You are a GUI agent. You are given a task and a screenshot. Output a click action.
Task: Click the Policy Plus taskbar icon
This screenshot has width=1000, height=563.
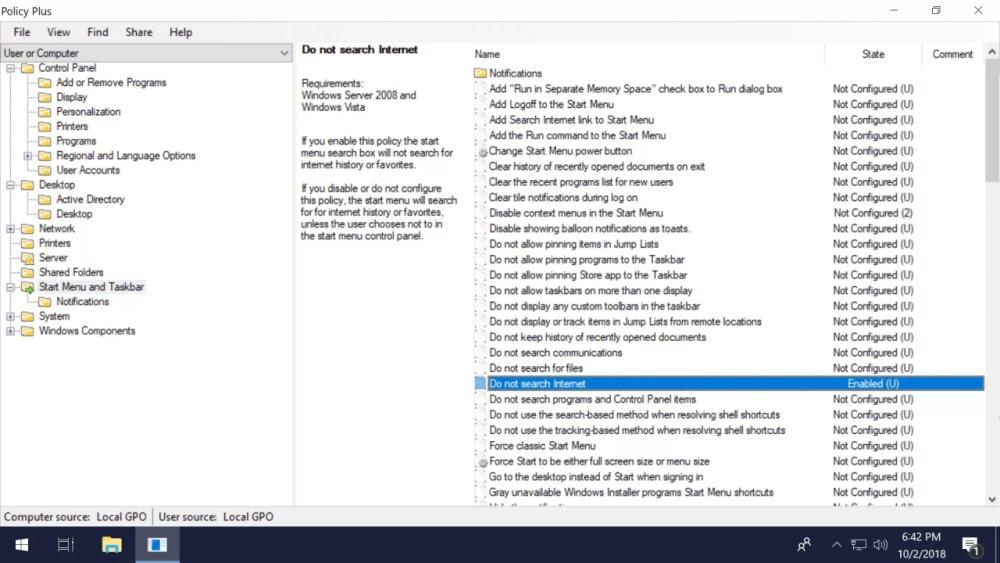tap(157, 545)
